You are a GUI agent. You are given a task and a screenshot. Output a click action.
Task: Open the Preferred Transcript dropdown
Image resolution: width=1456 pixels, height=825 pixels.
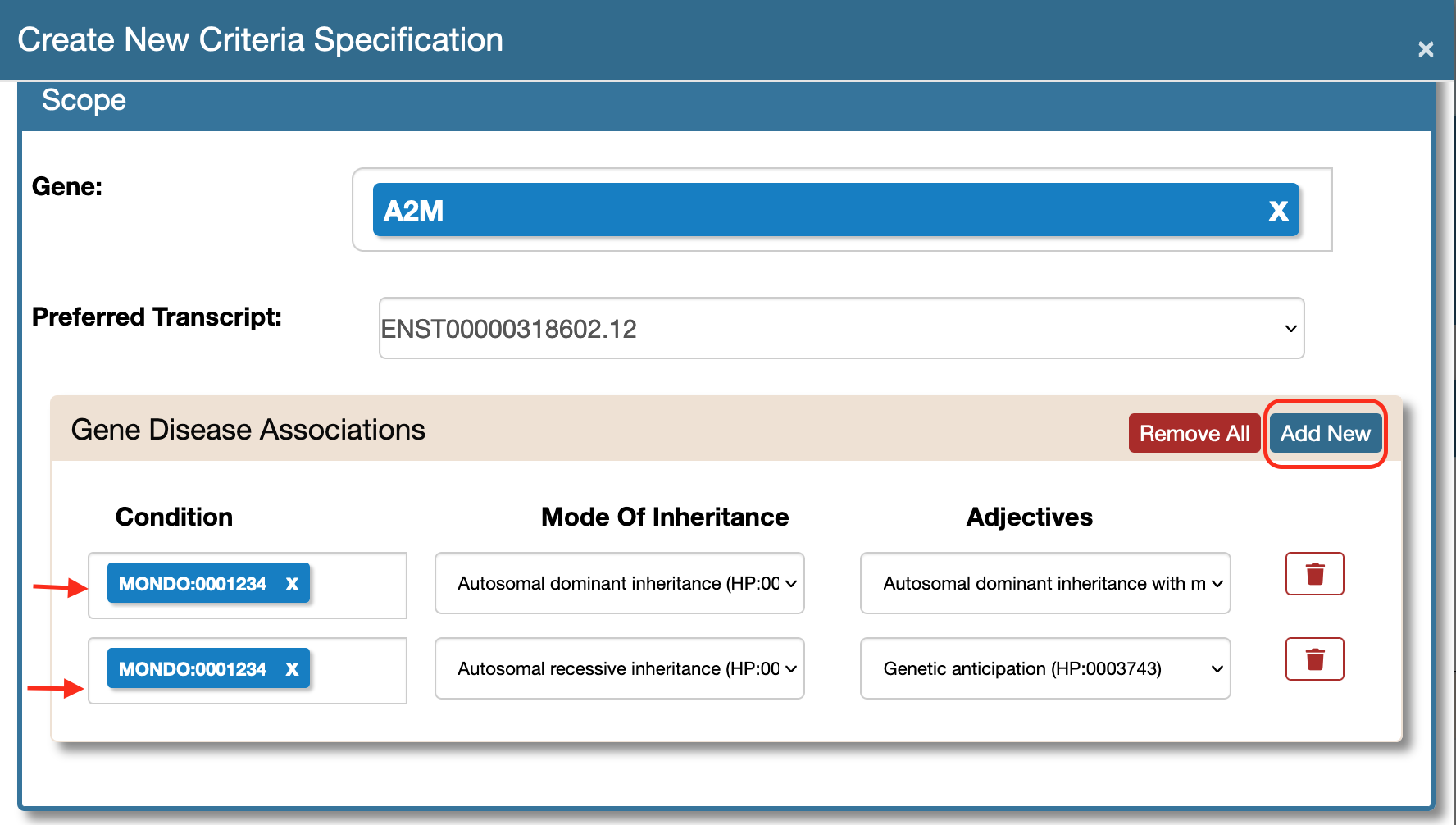(840, 329)
